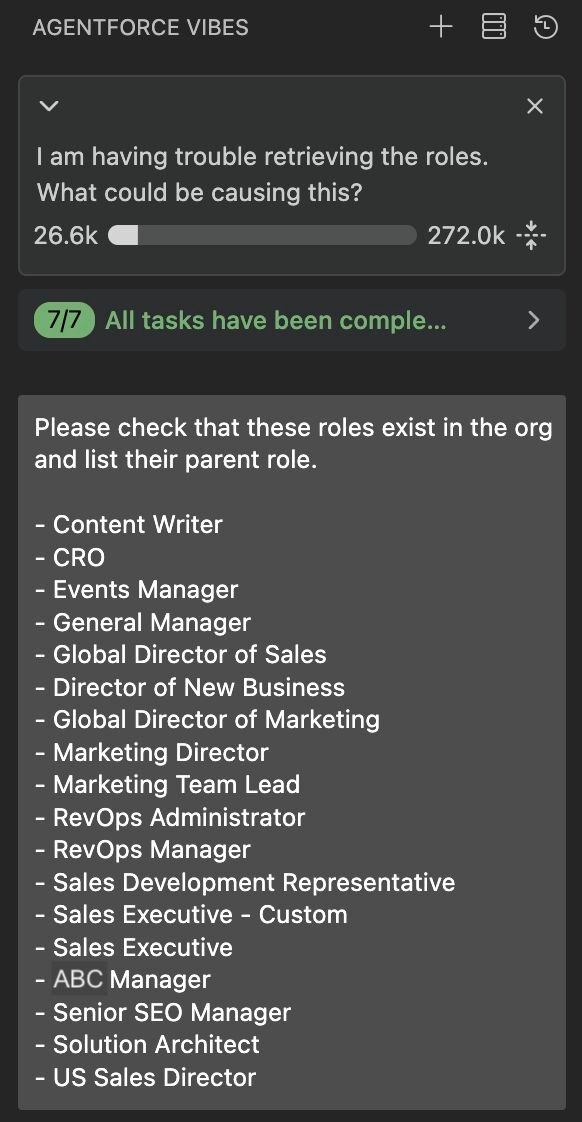Expand the 7/7 tasks completed row
Viewport: 582px width, 1122px height.
[291, 321]
